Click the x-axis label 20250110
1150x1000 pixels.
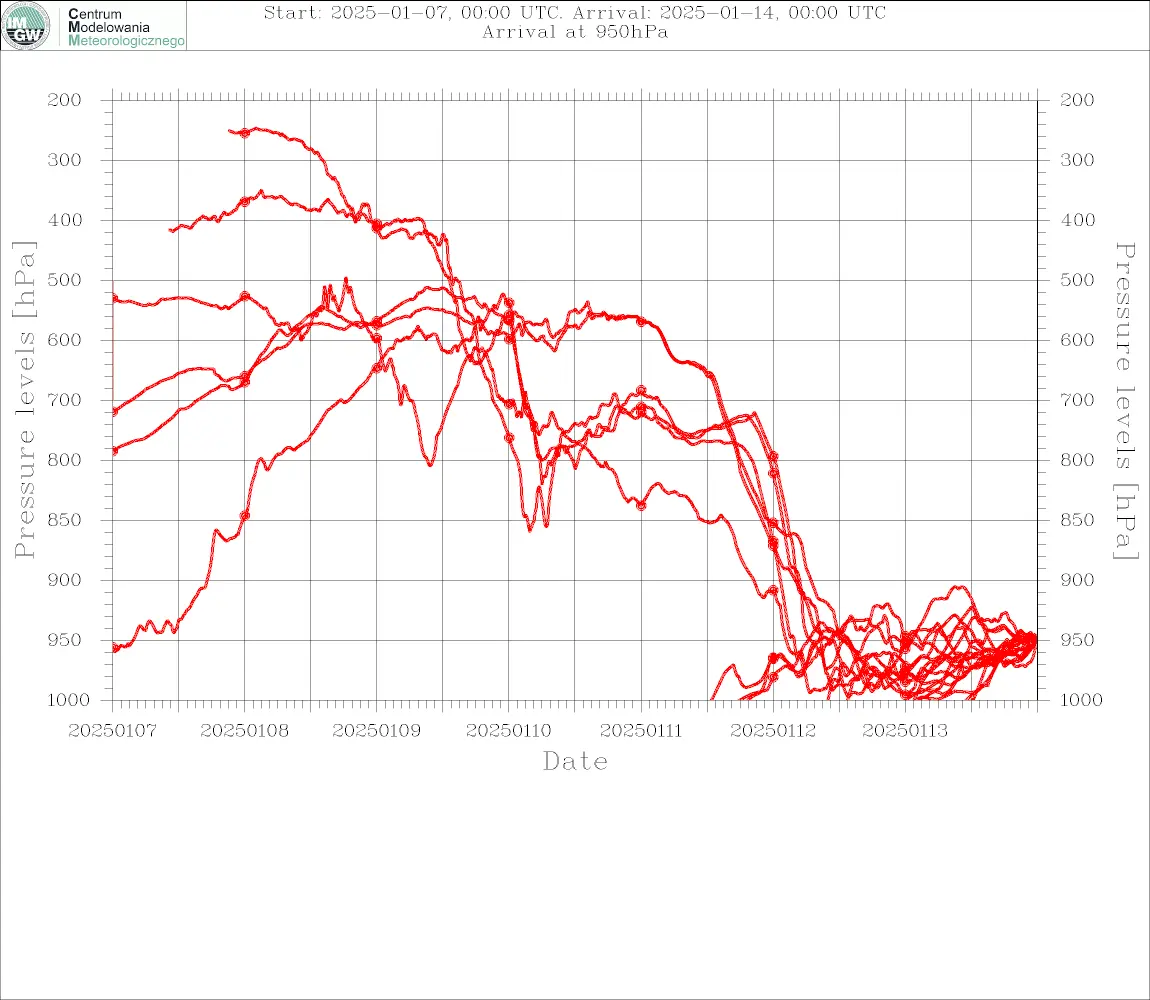click(508, 731)
